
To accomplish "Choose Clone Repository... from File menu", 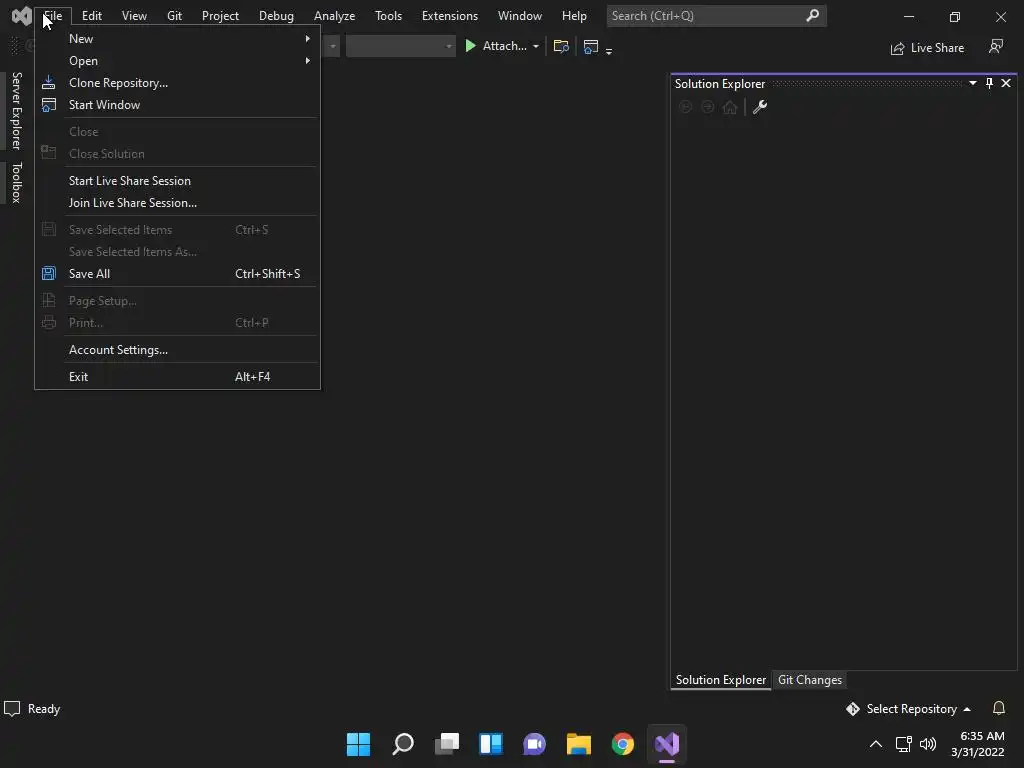I will [177, 83].
